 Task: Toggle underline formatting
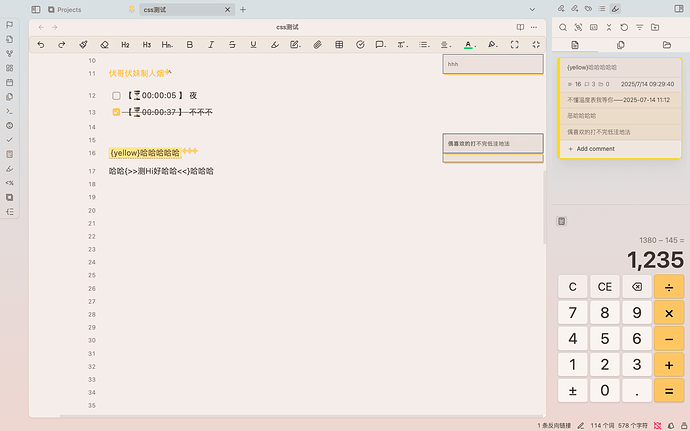pyautogui.click(x=253, y=44)
